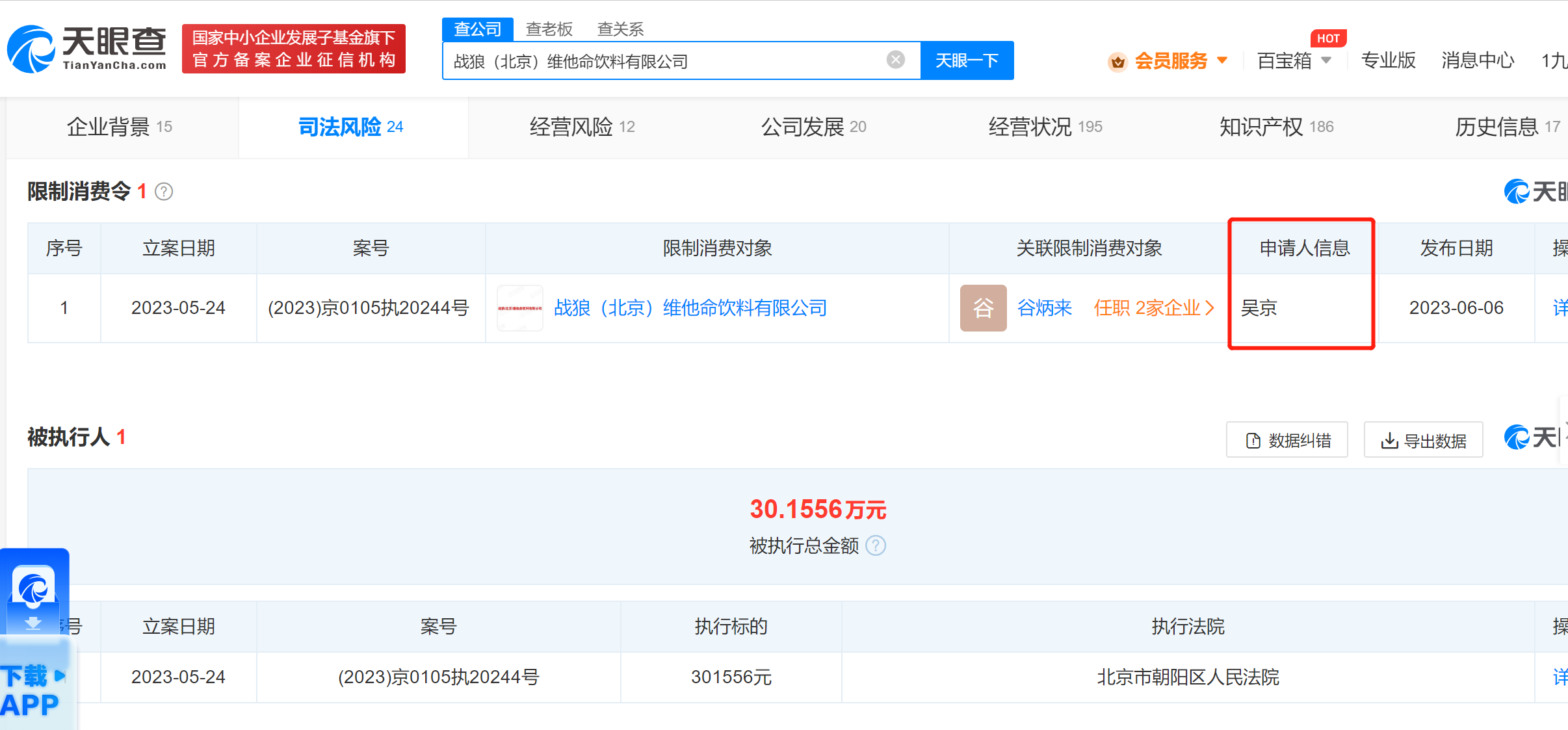
Task: Expand 任职 2家企业 chevron
Action: (1209, 308)
